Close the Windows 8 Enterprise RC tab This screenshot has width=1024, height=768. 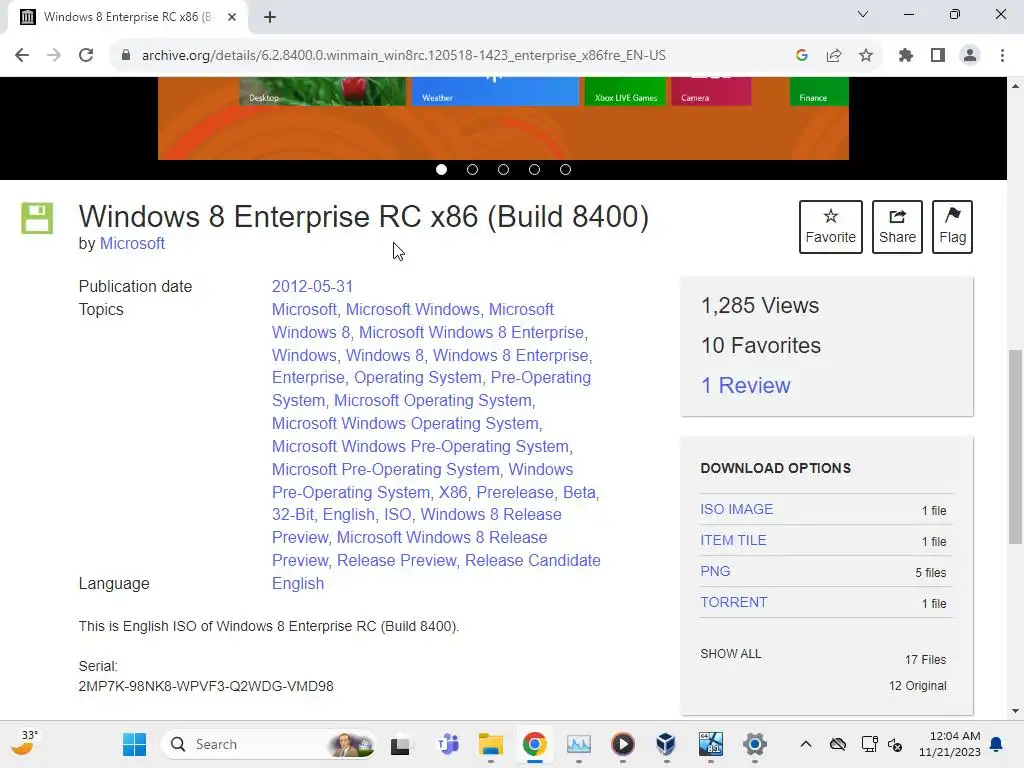232,17
